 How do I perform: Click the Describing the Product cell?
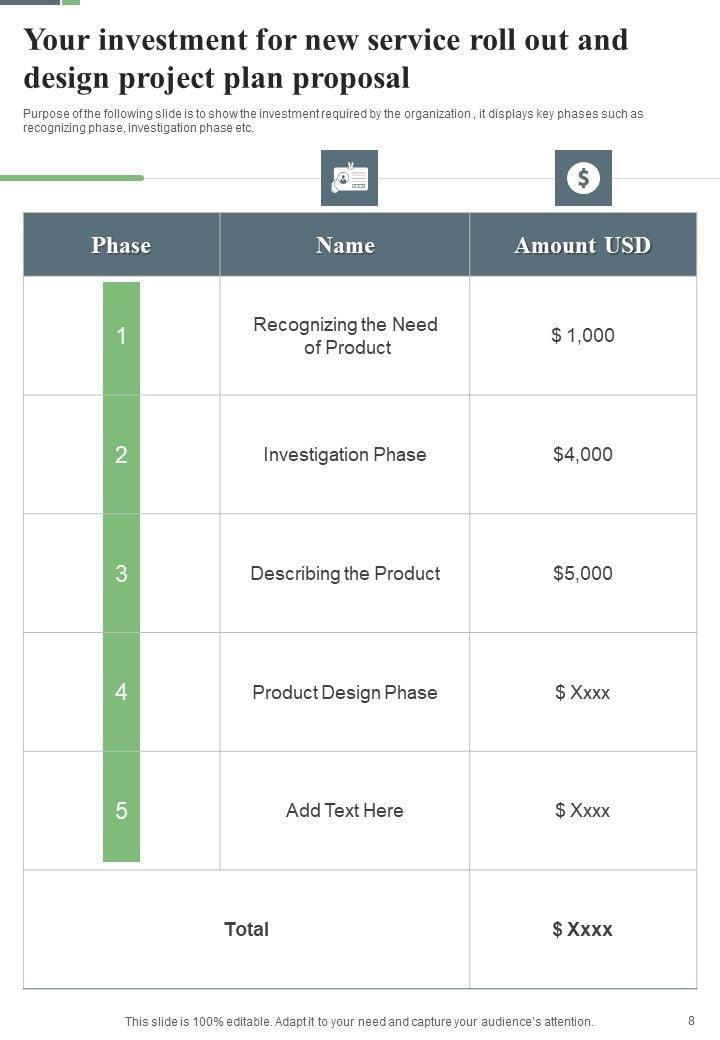345,573
